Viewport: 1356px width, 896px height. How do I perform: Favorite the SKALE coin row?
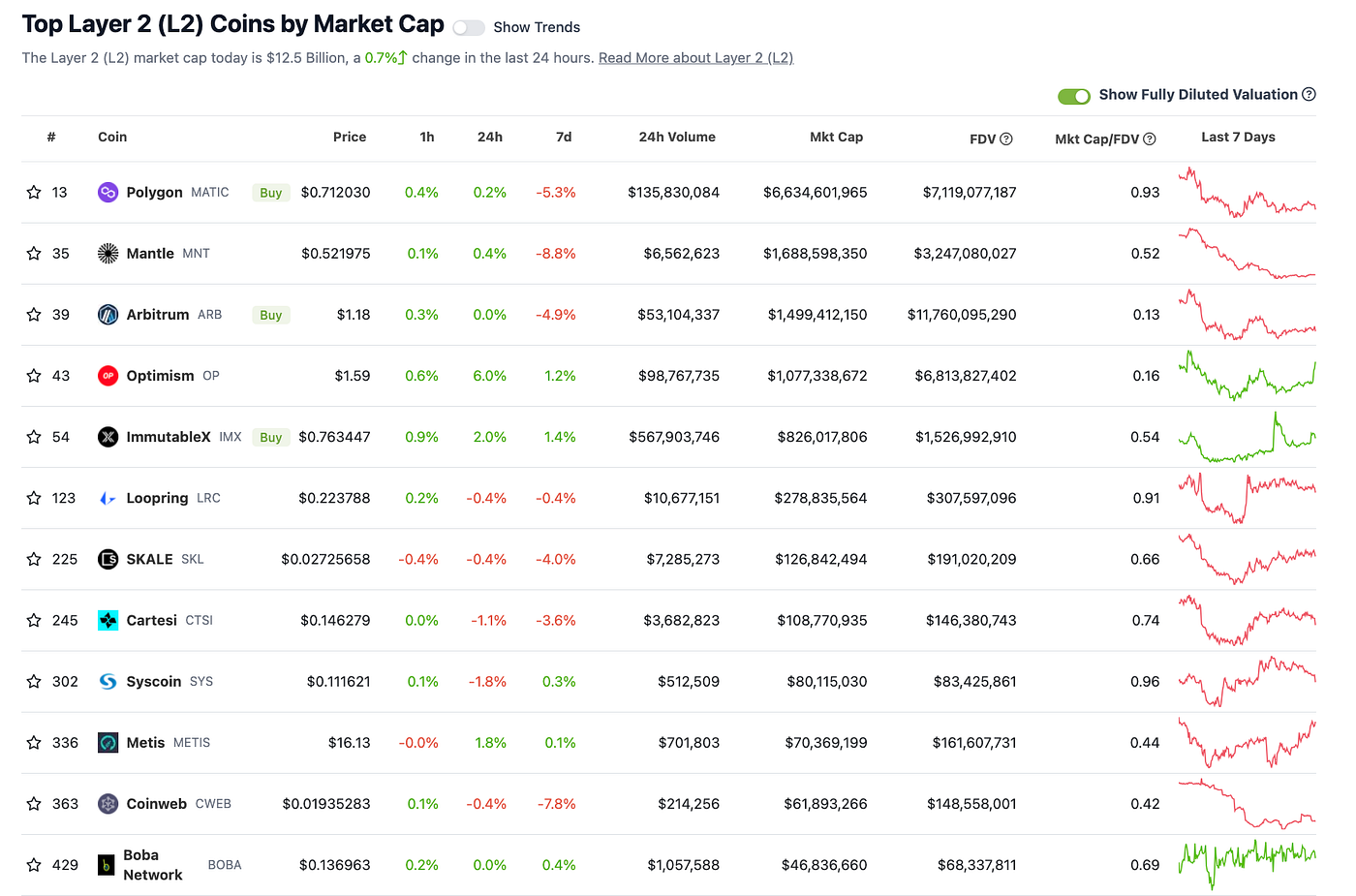click(33, 559)
